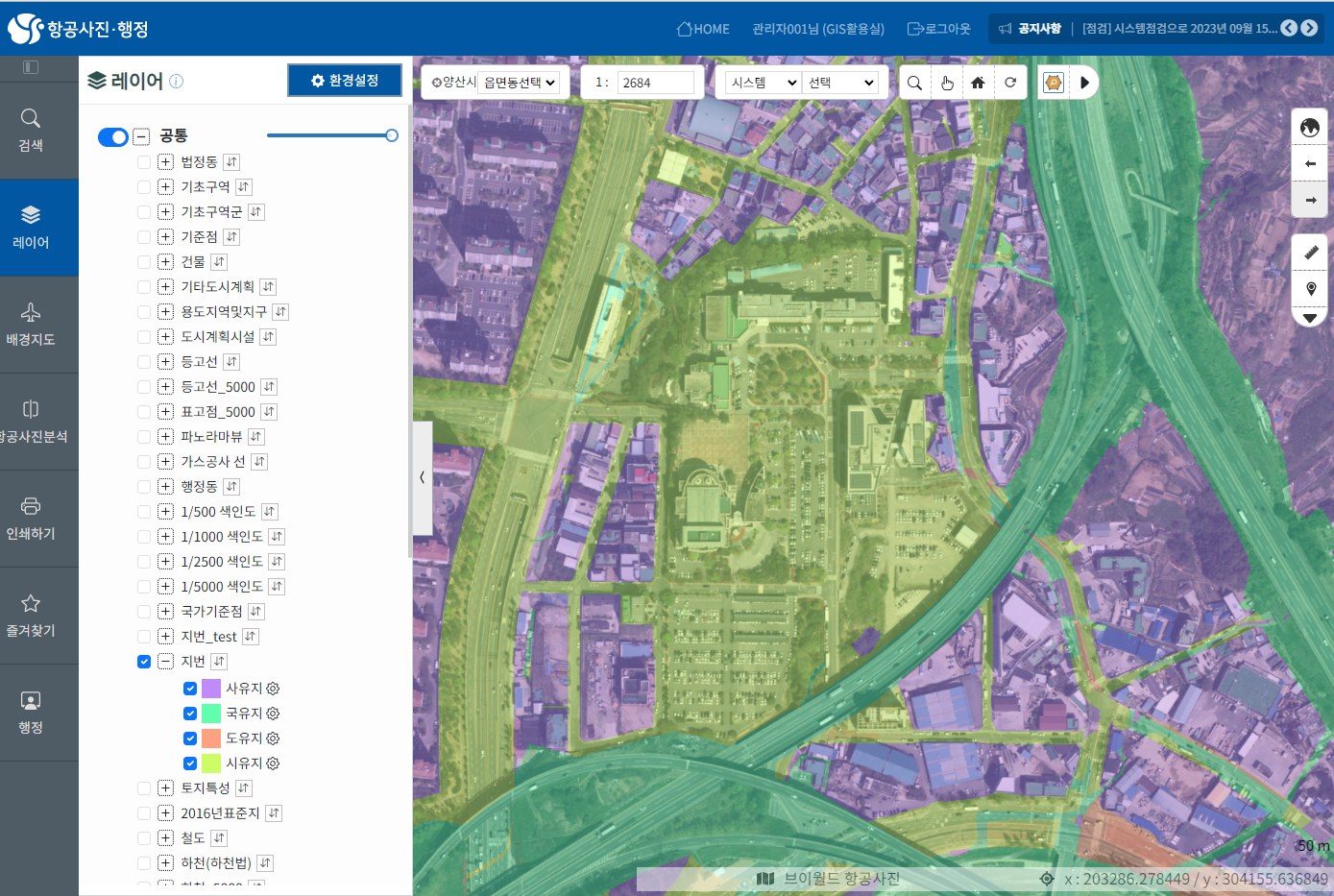The width and height of the screenshot is (1334, 896).
Task: Open settings gear for 사유지 legend
Action: 273,689
